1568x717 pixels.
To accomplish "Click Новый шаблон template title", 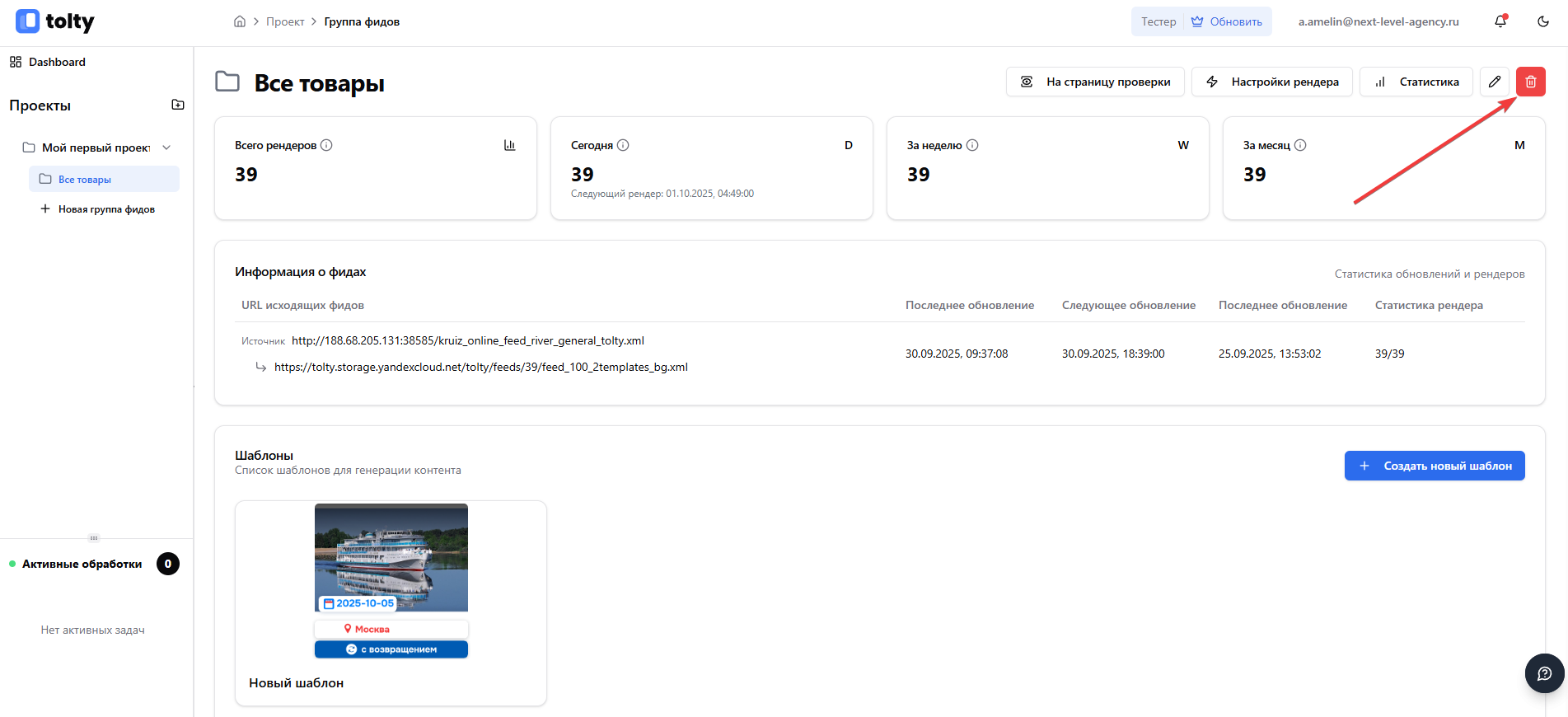I will [x=296, y=683].
